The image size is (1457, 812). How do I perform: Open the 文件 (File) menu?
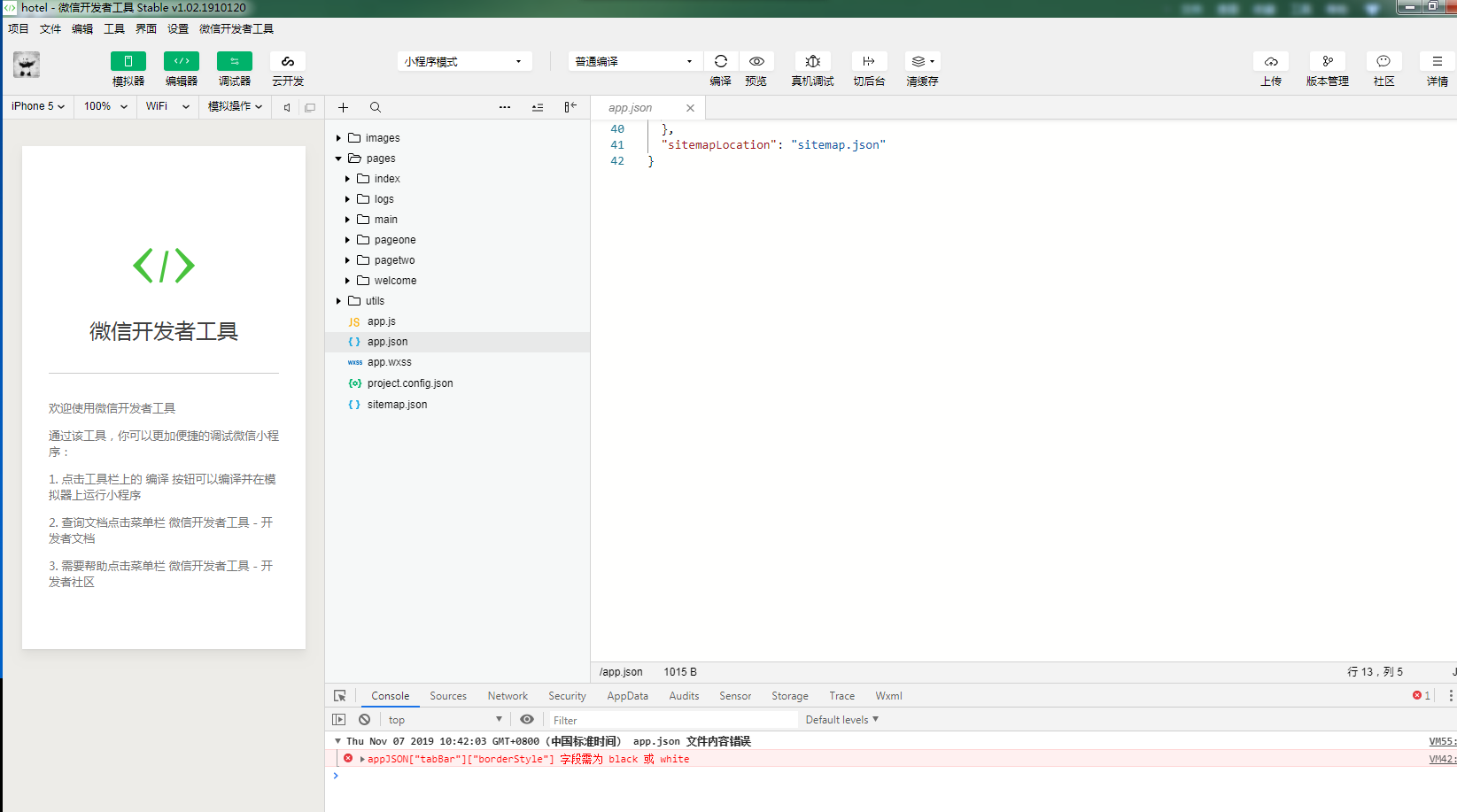pyautogui.click(x=50, y=29)
